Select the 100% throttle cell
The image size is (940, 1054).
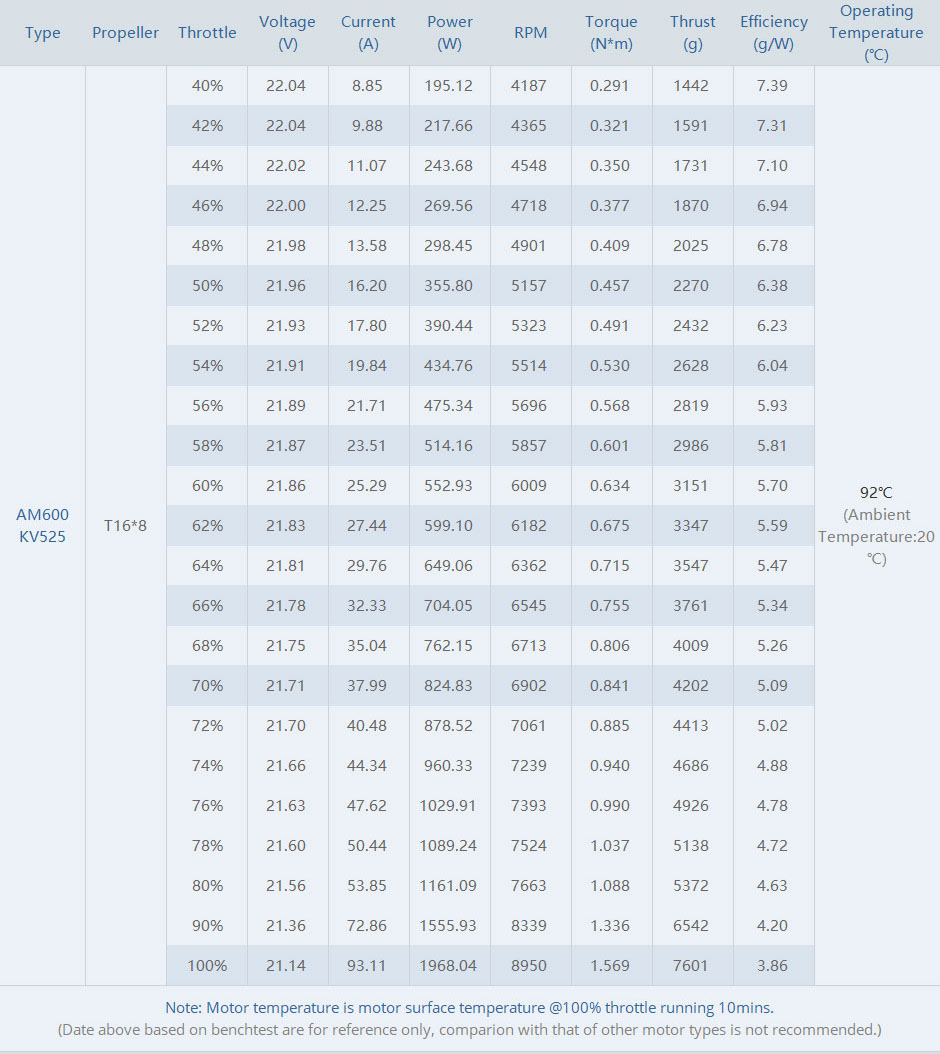[207, 966]
